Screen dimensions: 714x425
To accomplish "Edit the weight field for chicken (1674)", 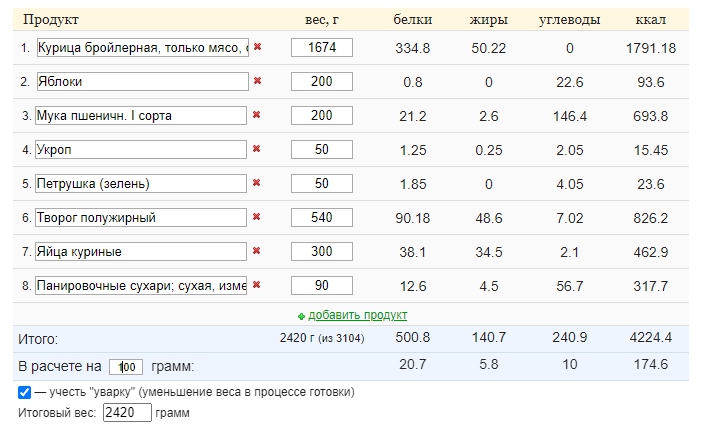I will tap(321, 48).
